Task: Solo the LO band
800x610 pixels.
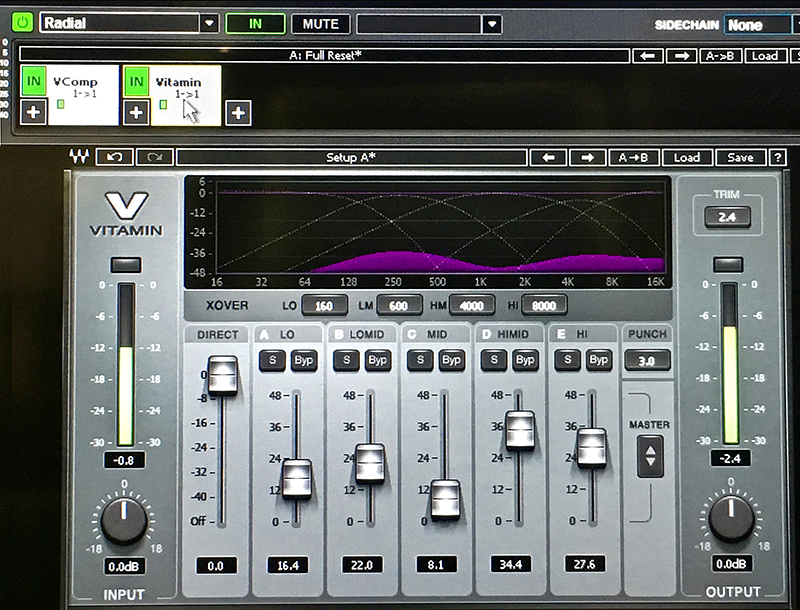Action: [272, 360]
